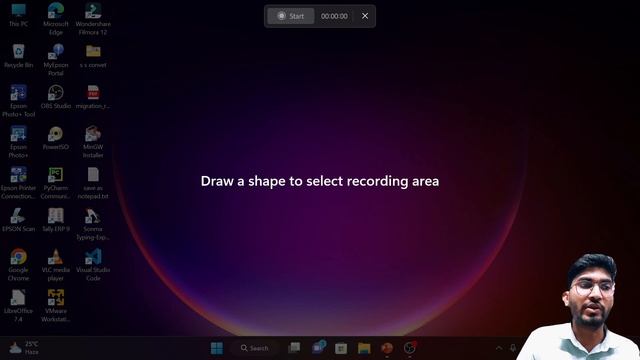
Task: Open the Windows Start menu
Action: click(217, 348)
